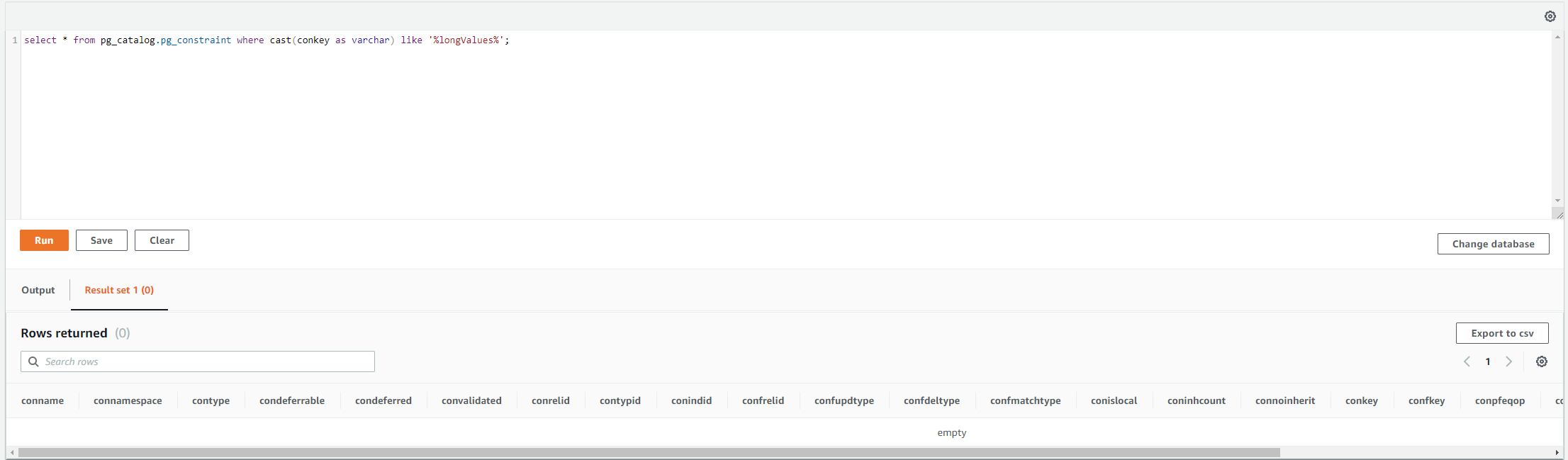Image resolution: width=1568 pixels, height=460 pixels.
Task: Click the conrelid column header
Action: click(x=551, y=400)
